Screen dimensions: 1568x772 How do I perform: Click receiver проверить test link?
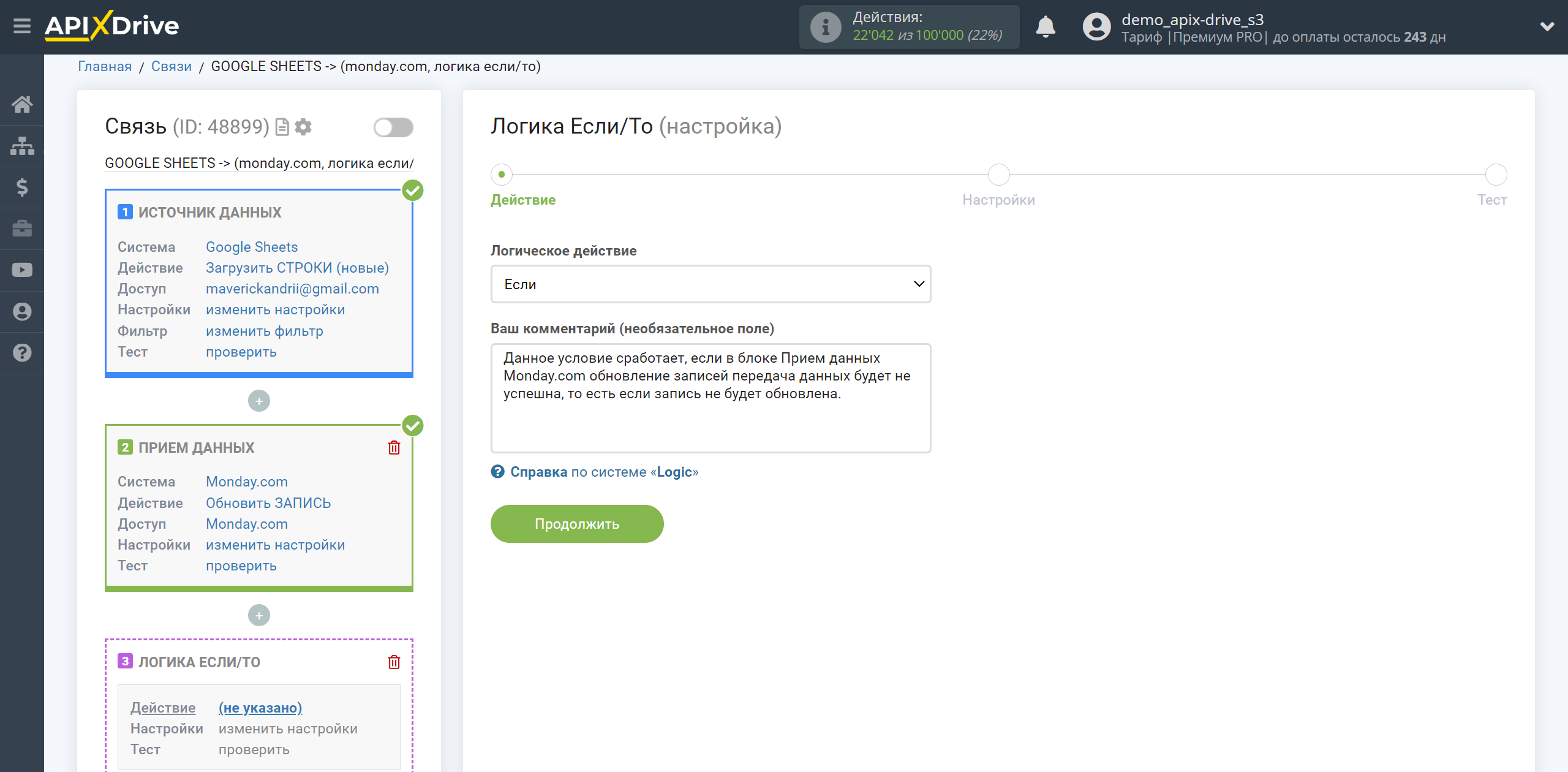coord(241,566)
